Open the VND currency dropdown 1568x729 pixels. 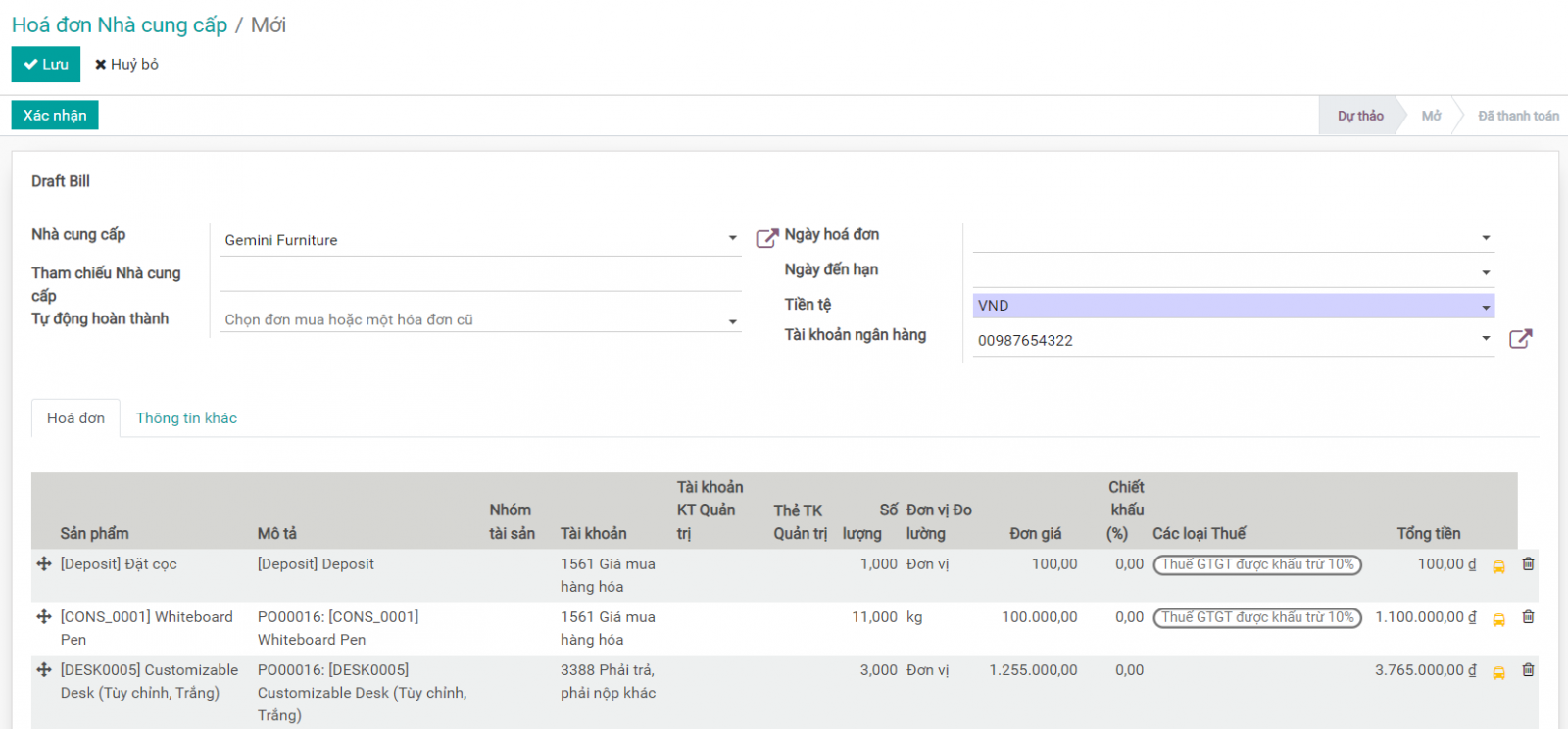1486,308
